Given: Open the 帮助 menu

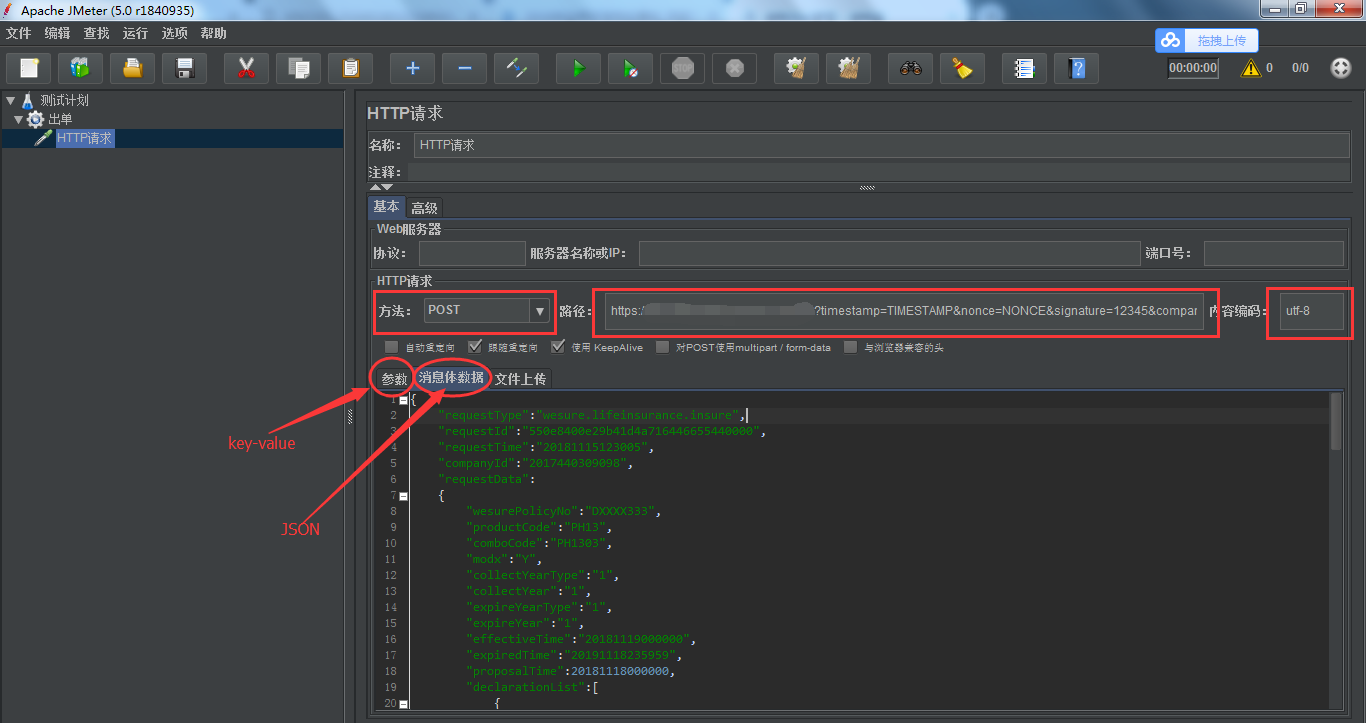Looking at the screenshot, I should (x=214, y=33).
